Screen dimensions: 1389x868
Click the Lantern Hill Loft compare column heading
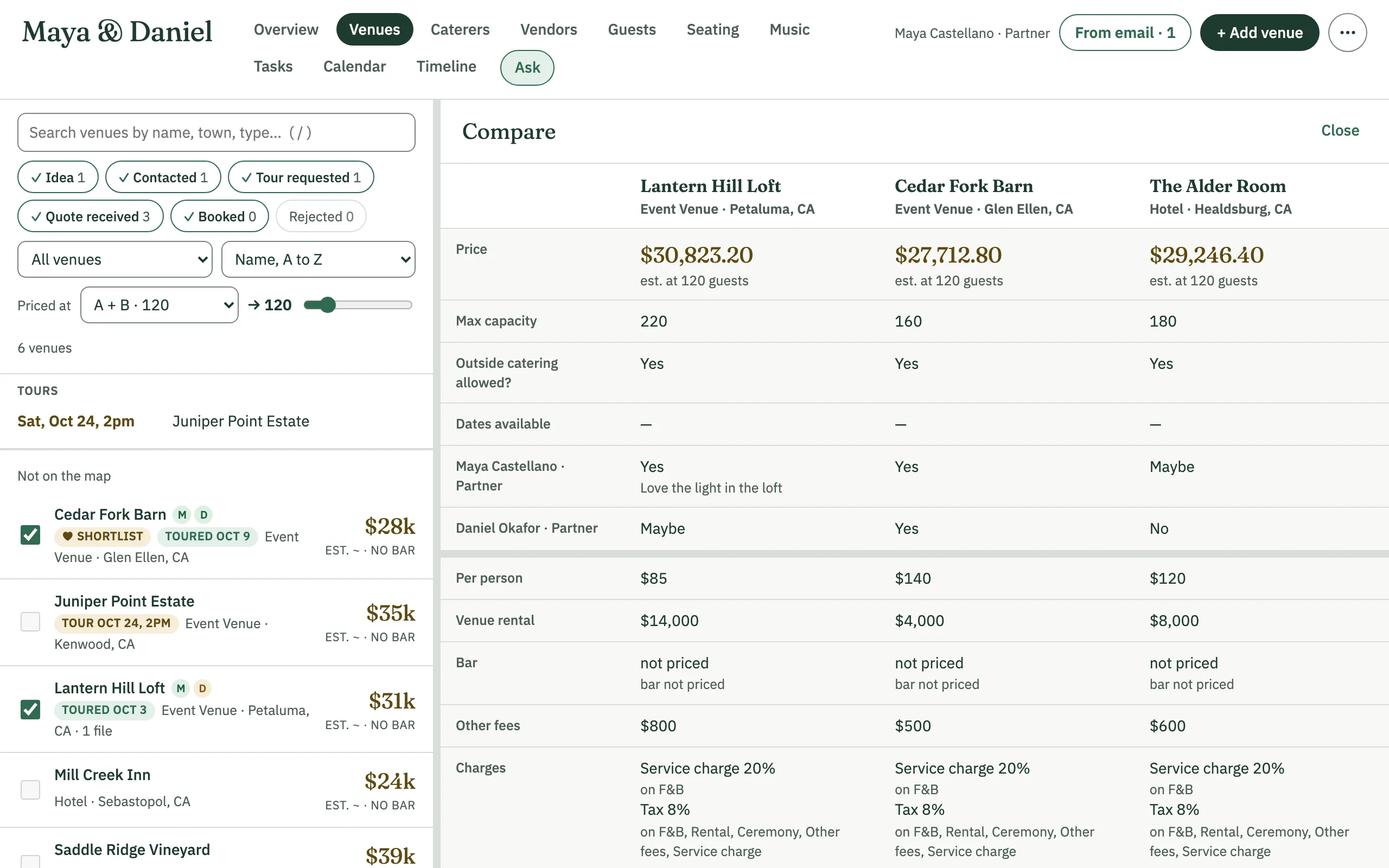point(711,186)
